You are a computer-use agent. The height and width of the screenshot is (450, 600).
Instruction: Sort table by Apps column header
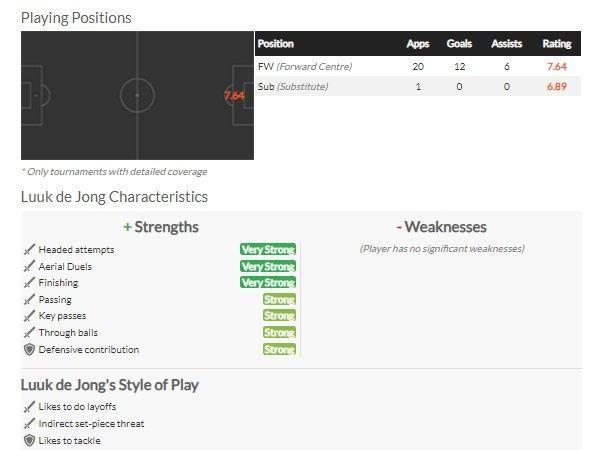(x=417, y=44)
